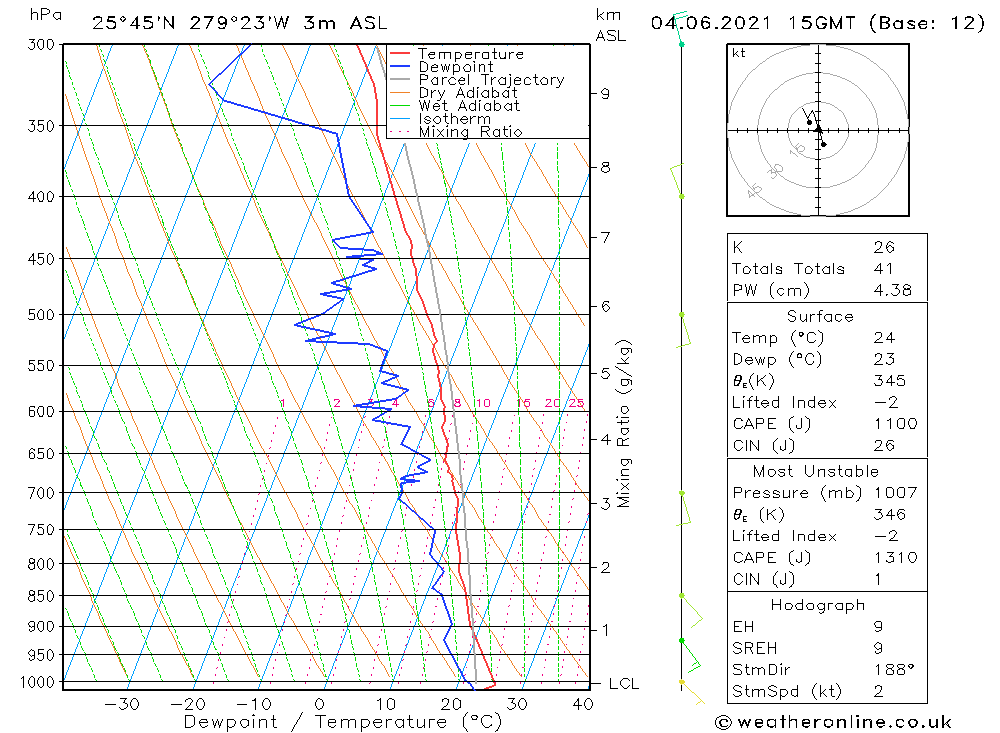Click the hodograph center point
Viewport: 1000px width, 733px height.
click(818, 130)
